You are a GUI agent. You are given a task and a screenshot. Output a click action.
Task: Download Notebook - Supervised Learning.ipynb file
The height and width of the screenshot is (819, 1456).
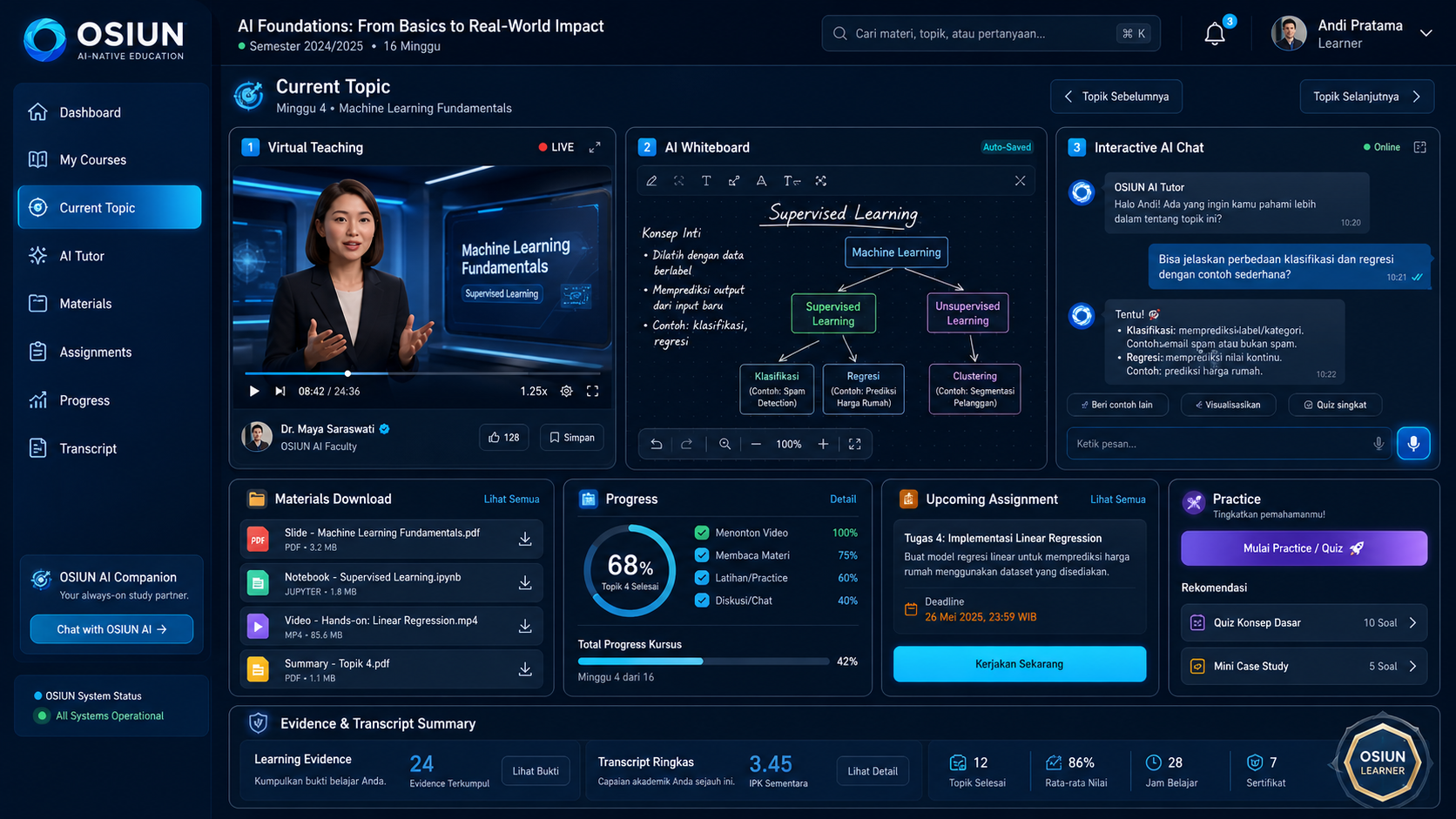point(525,582)
